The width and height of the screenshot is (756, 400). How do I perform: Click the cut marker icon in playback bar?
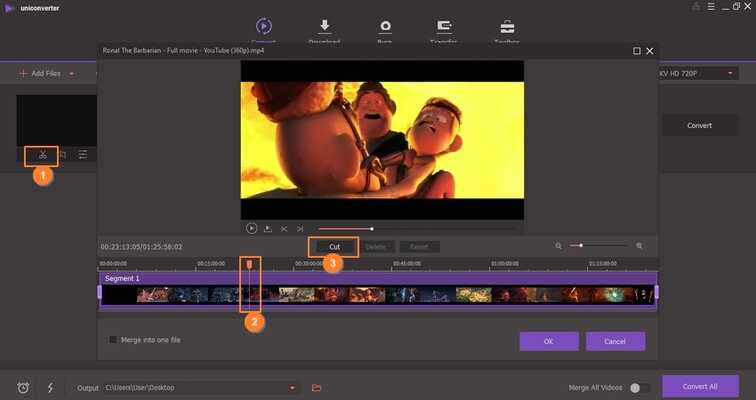(x=284, y=229)
